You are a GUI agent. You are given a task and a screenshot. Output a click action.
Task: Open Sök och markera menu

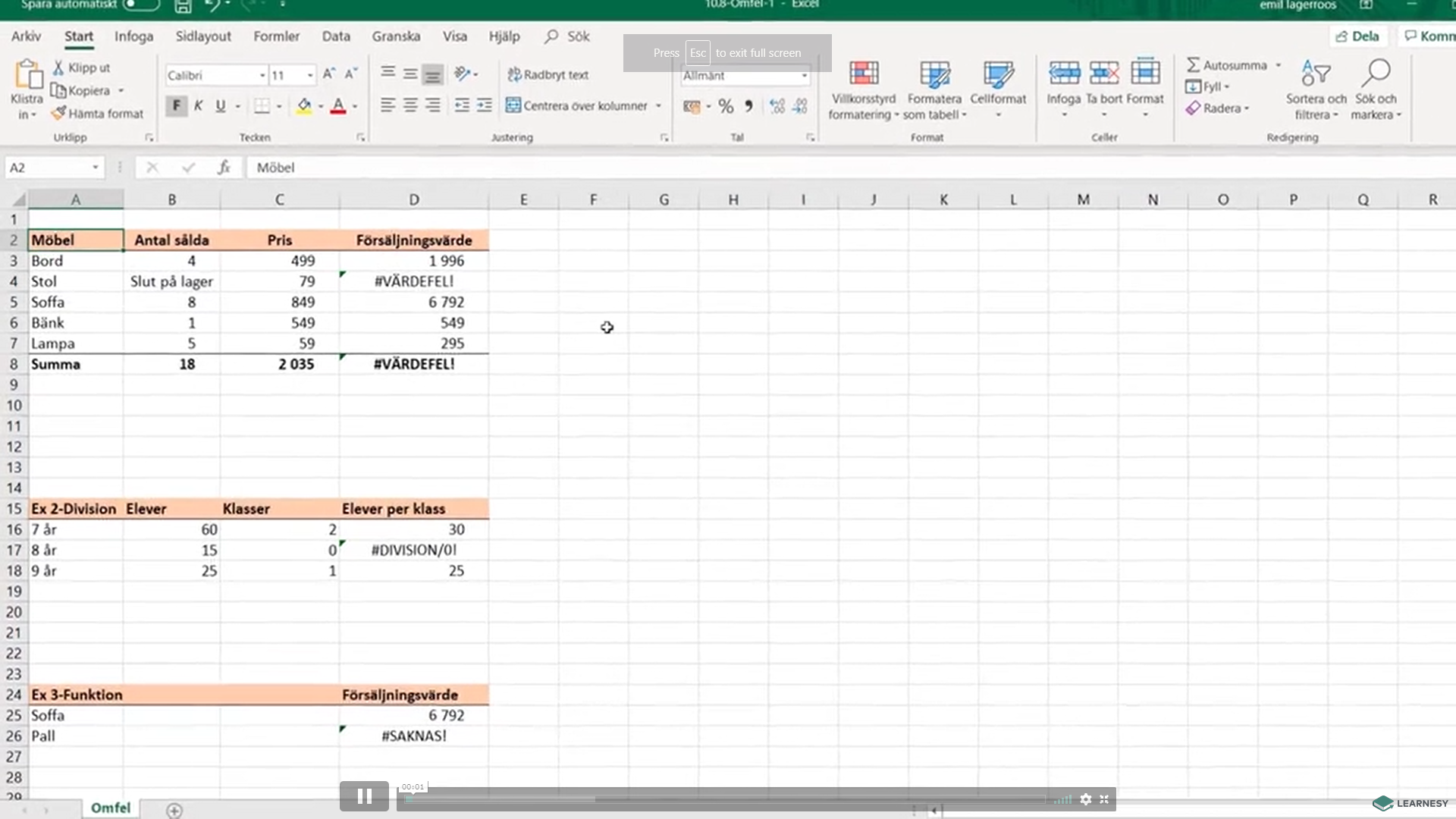[1376, 90]
